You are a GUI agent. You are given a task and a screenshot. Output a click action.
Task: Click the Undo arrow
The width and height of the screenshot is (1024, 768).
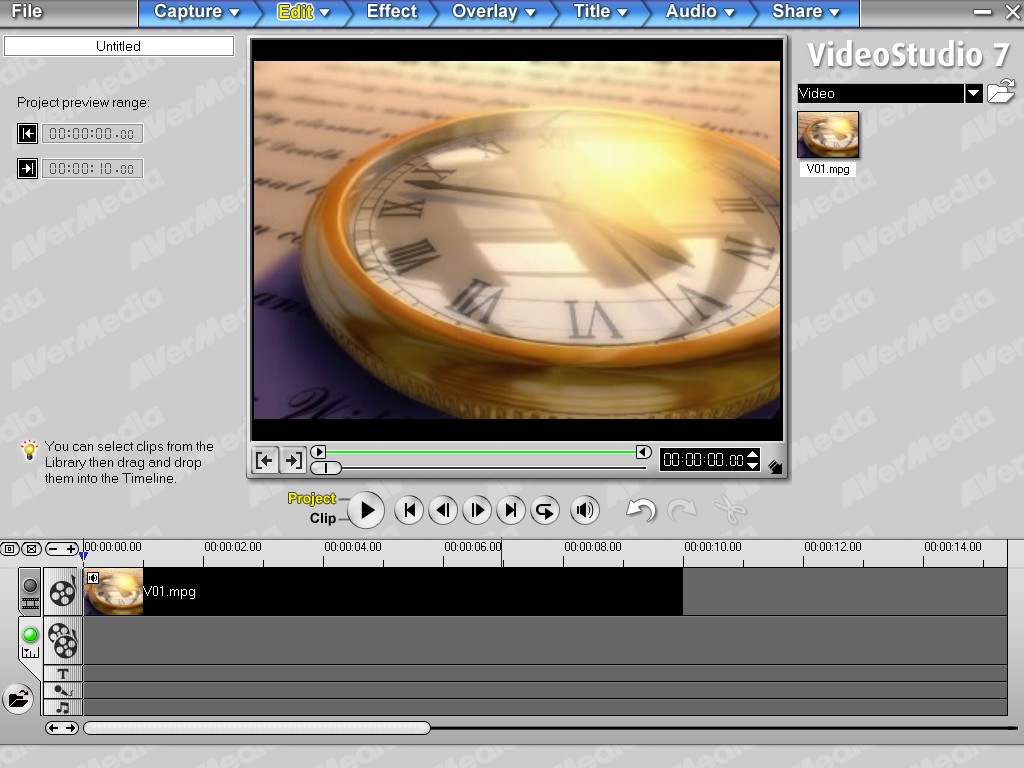point(640,510)
